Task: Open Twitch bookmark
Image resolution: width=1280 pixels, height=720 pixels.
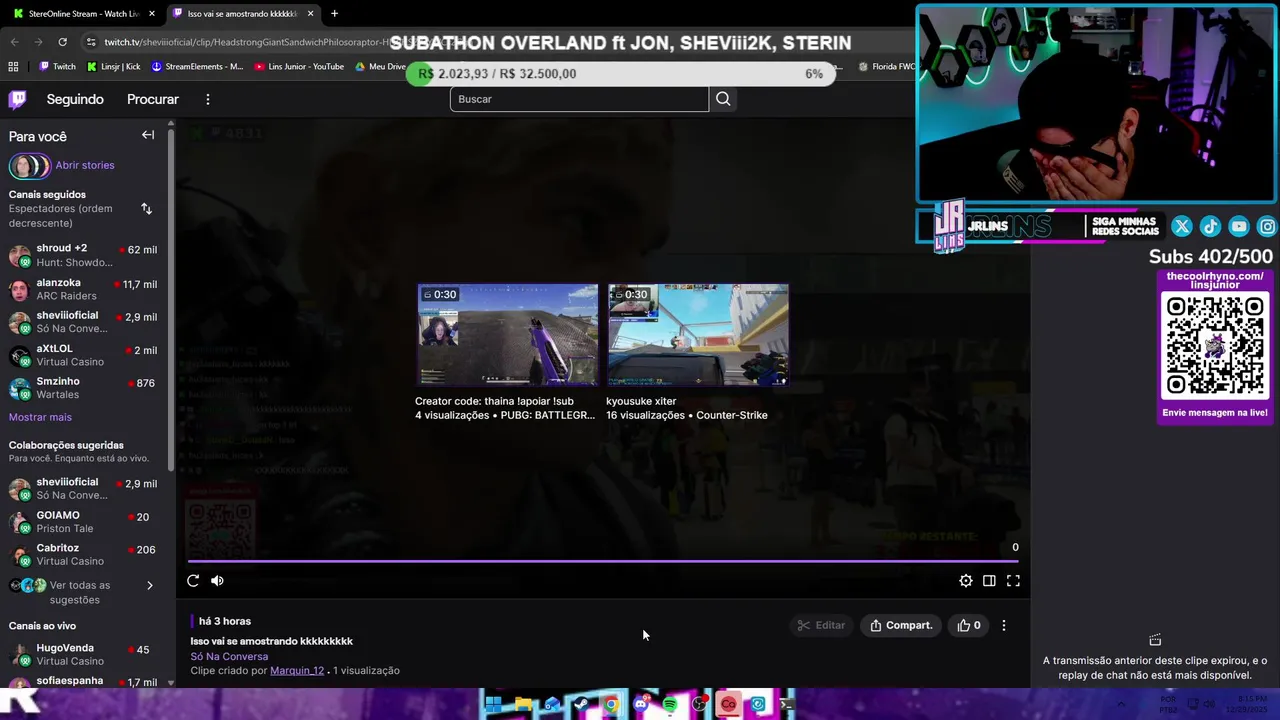Action: click(57, 67)
